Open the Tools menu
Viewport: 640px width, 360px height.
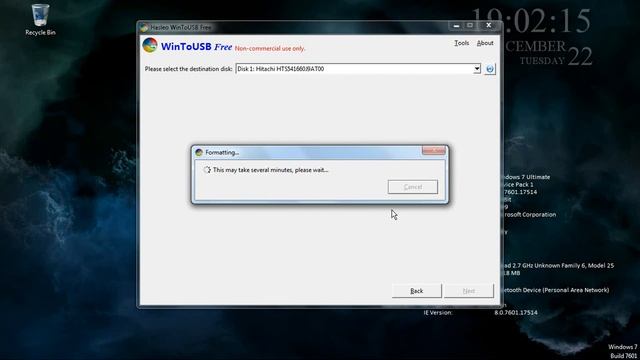462,43
